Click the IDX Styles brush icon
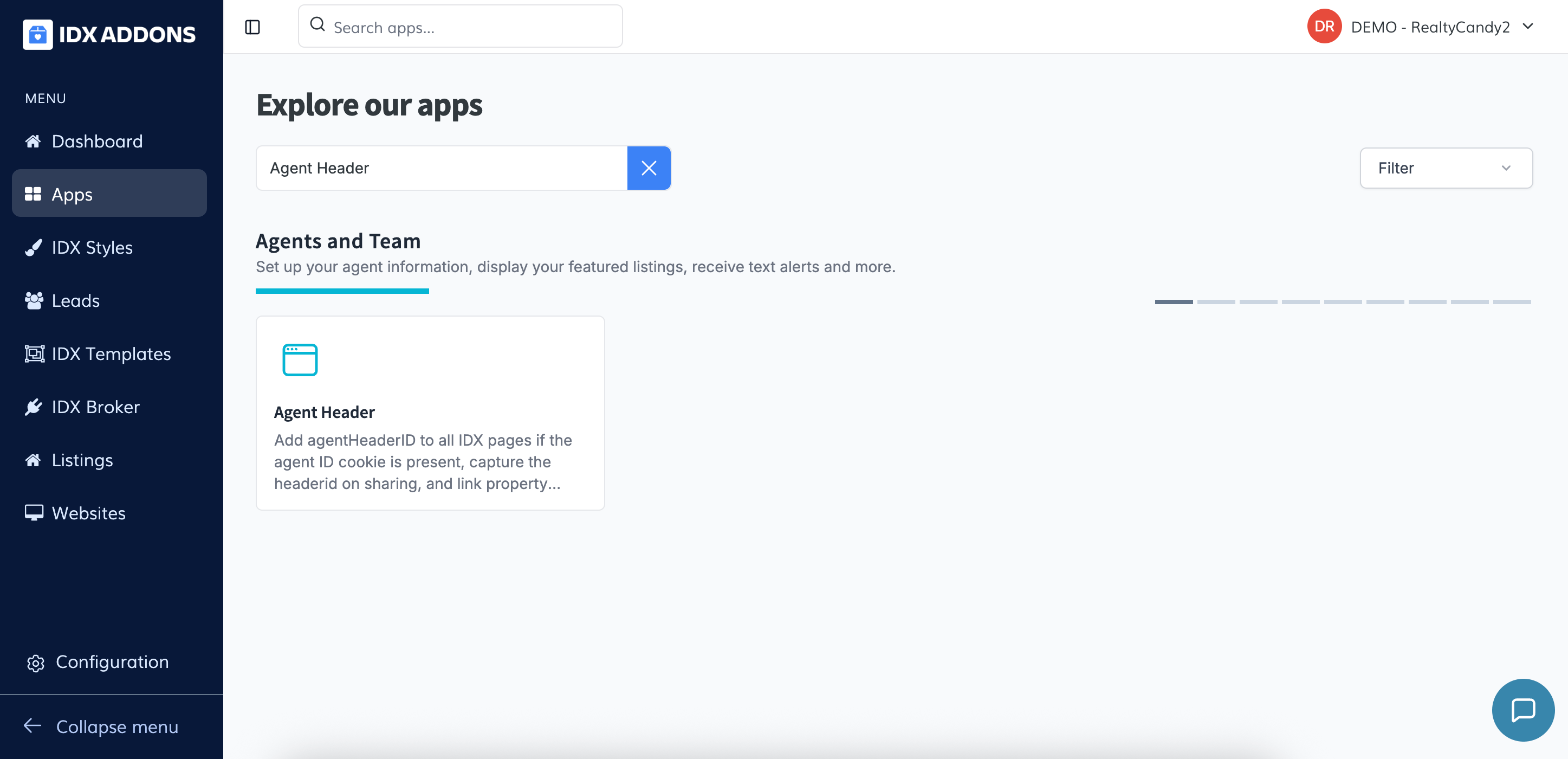 coord(34,248)
